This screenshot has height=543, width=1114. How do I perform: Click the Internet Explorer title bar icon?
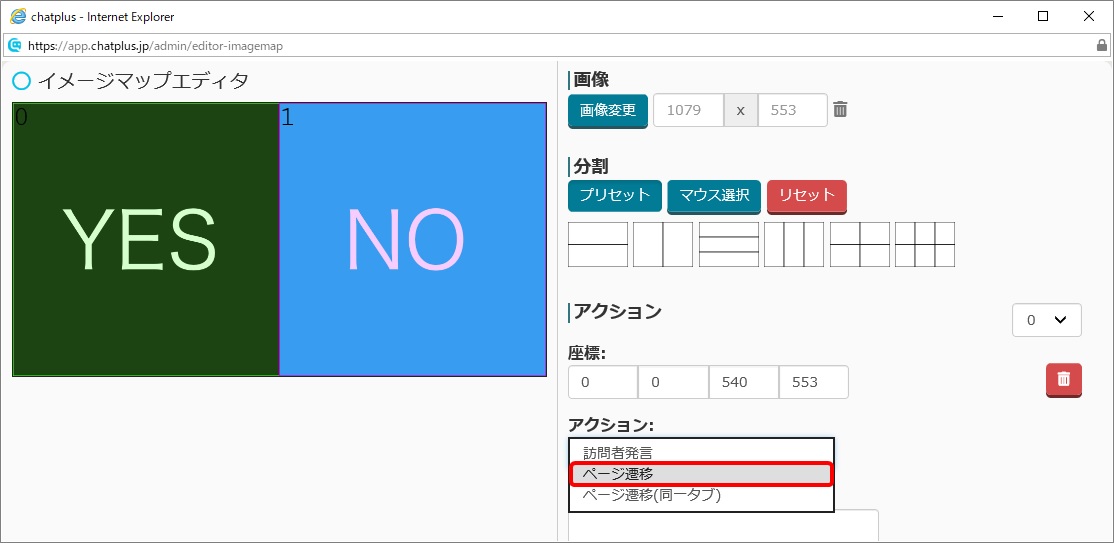(18, 16)
